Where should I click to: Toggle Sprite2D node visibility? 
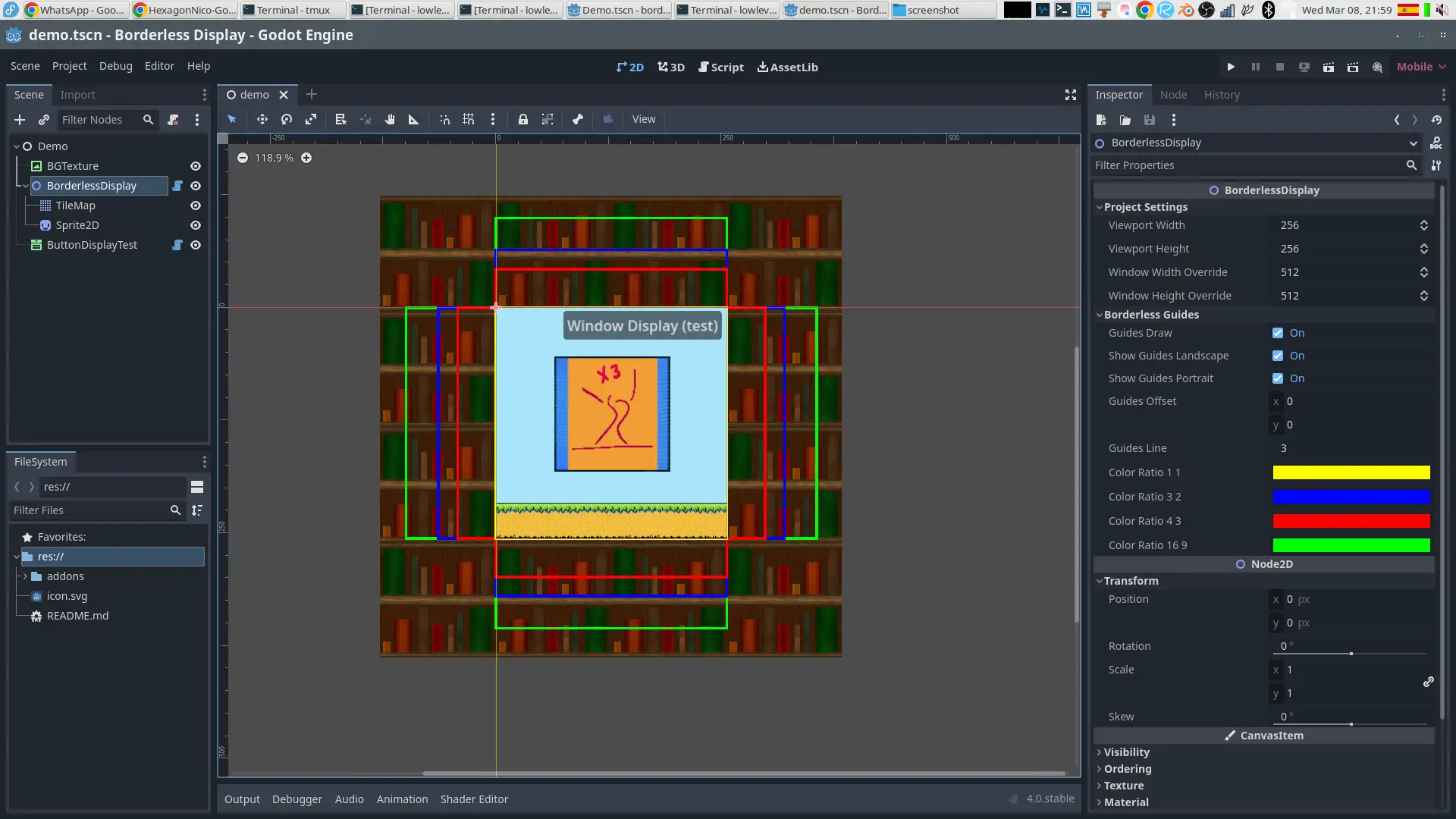point(196,225)
